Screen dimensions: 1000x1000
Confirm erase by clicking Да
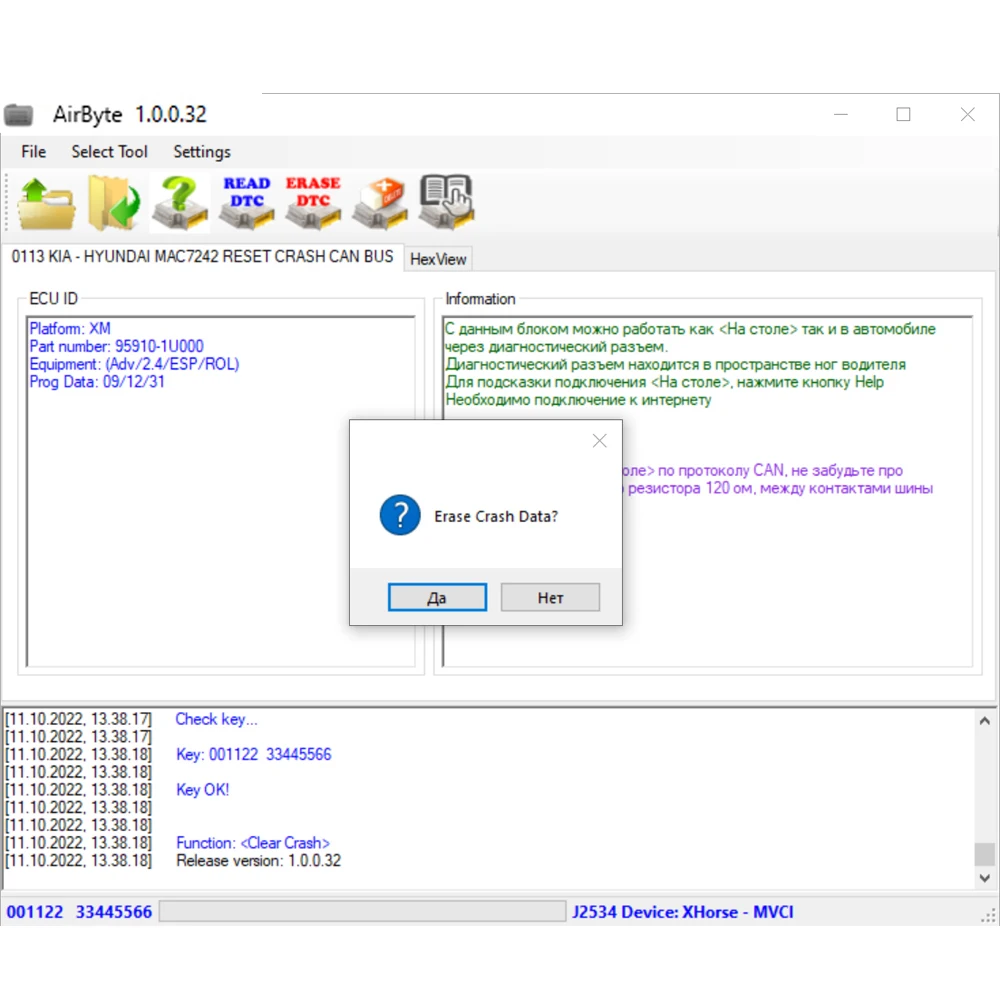[438, 598]
